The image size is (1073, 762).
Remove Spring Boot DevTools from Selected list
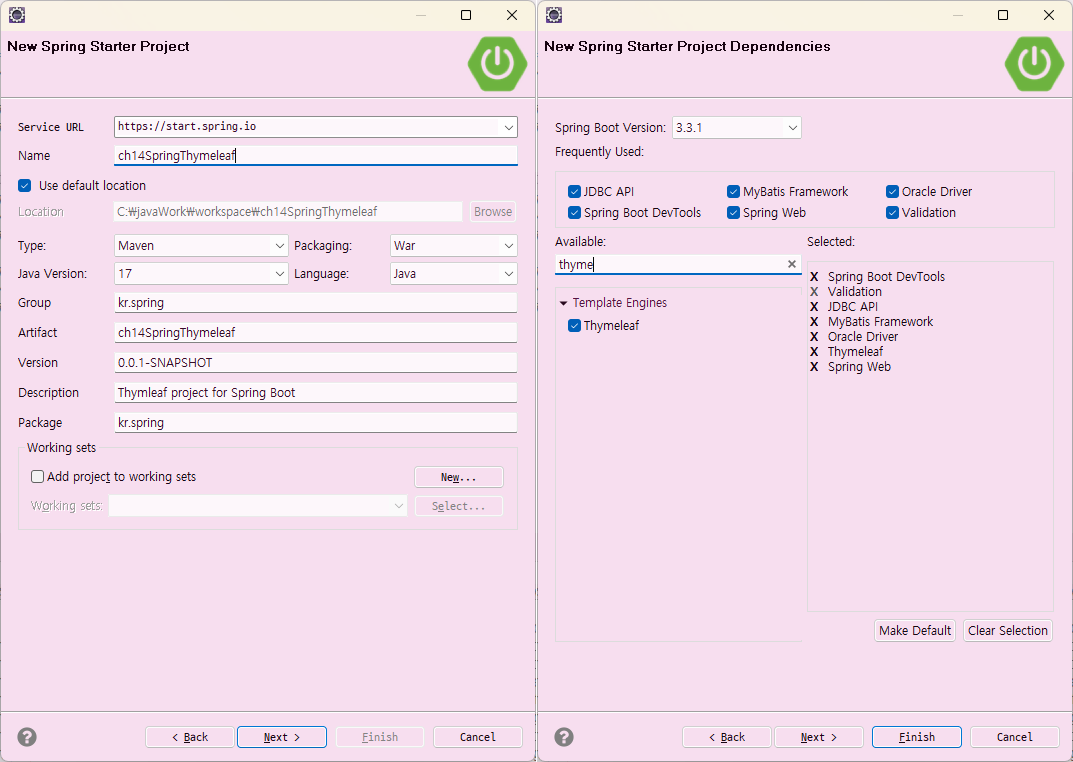tap(814, 276)
